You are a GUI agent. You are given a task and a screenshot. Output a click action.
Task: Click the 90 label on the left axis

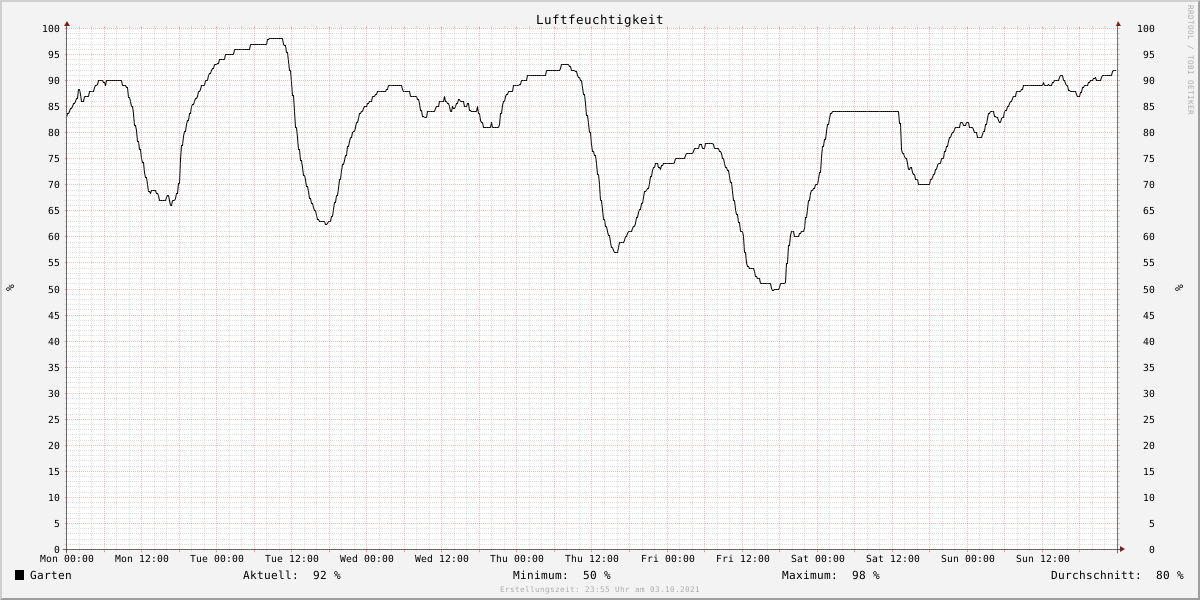54,80
